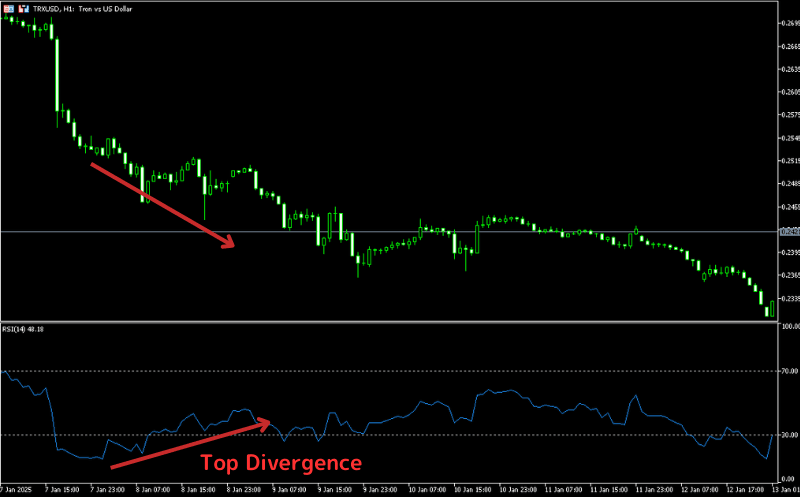Viewport: 800px width, 500px height.
Task: Click the '8 Jan 23:00' time label
Action: [244, 490]
